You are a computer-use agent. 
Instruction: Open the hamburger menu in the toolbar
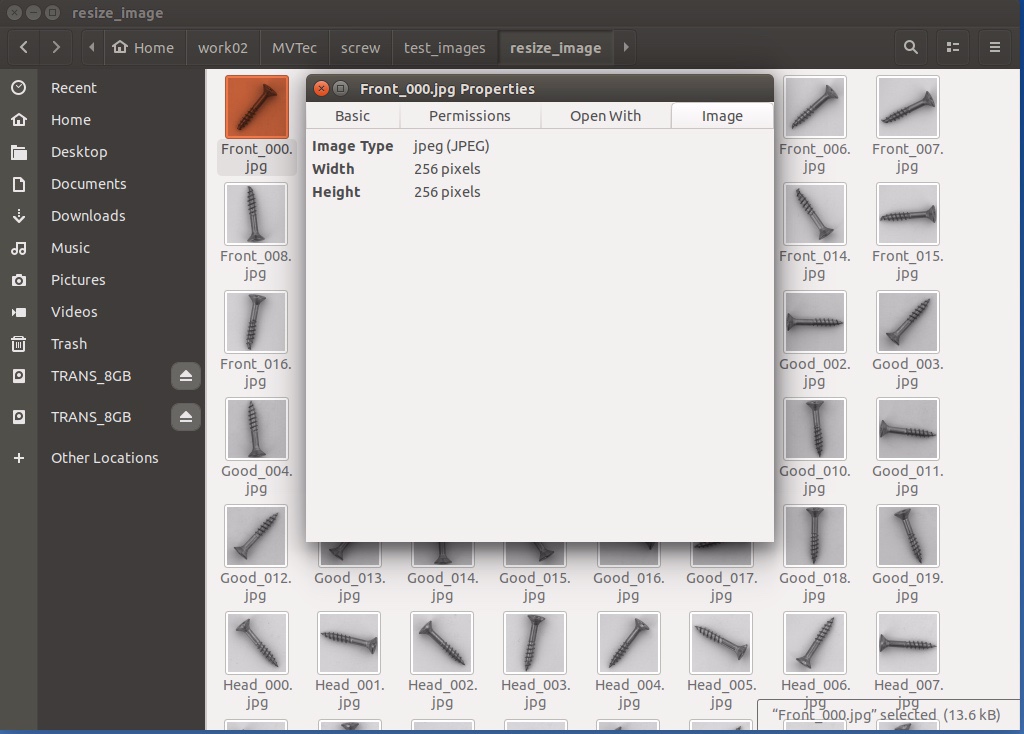995,47
